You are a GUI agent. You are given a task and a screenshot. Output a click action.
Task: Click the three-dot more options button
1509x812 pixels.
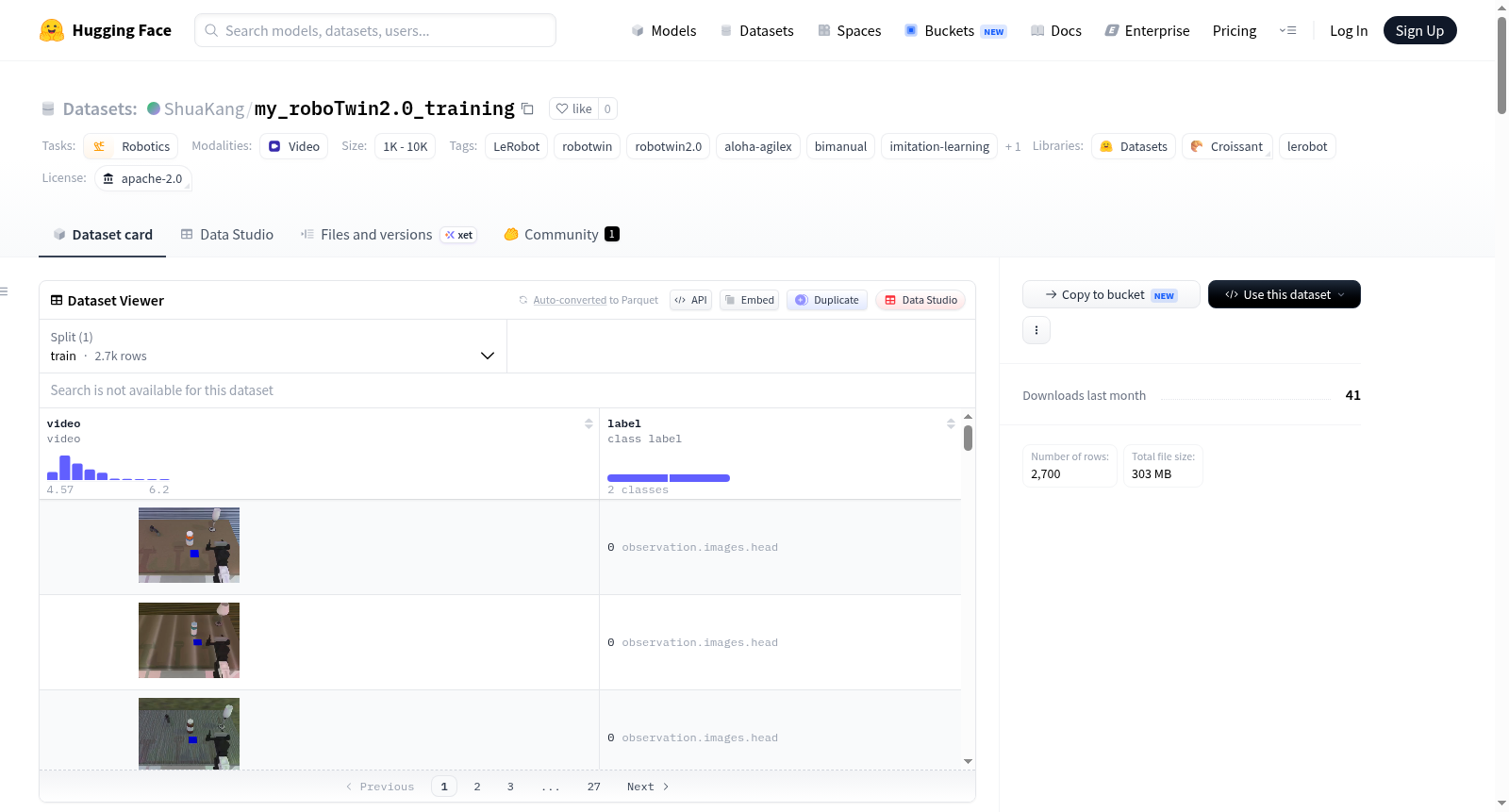tap(1036, 330)
